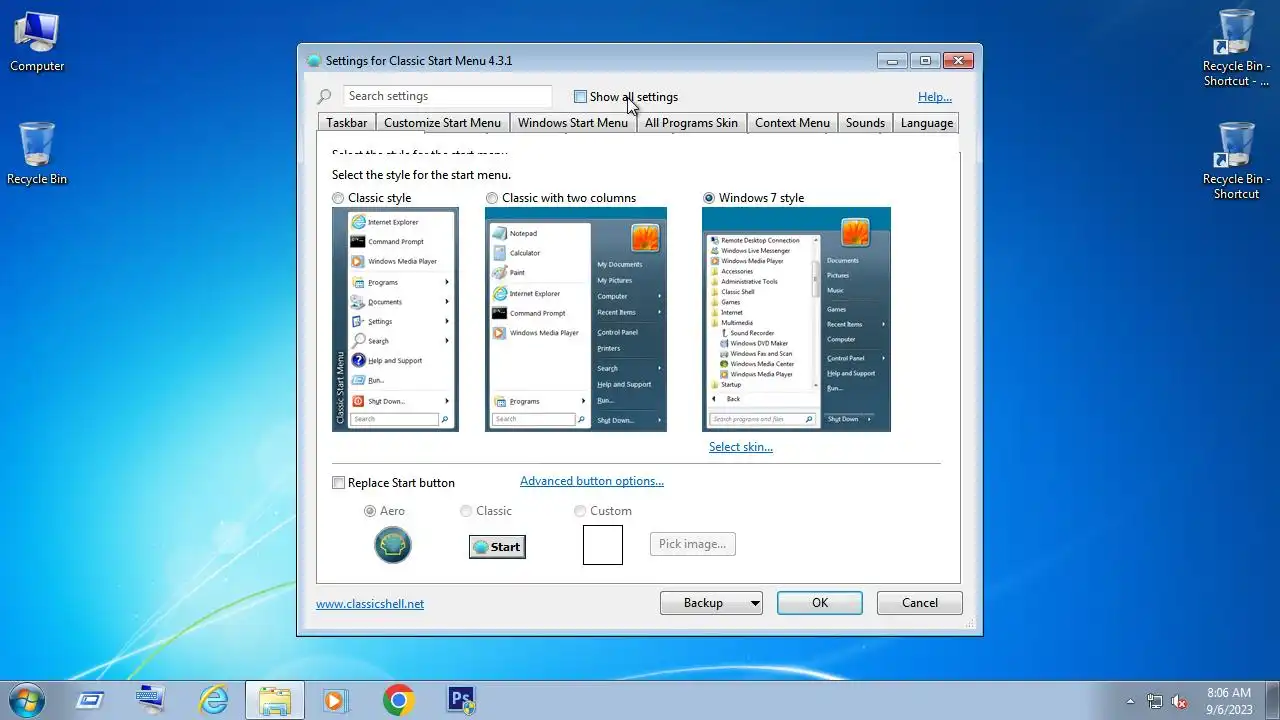Click the run-box taskbar icon beside Start
This screenshot has height=720, width=1280.
[x=90, y=700]
